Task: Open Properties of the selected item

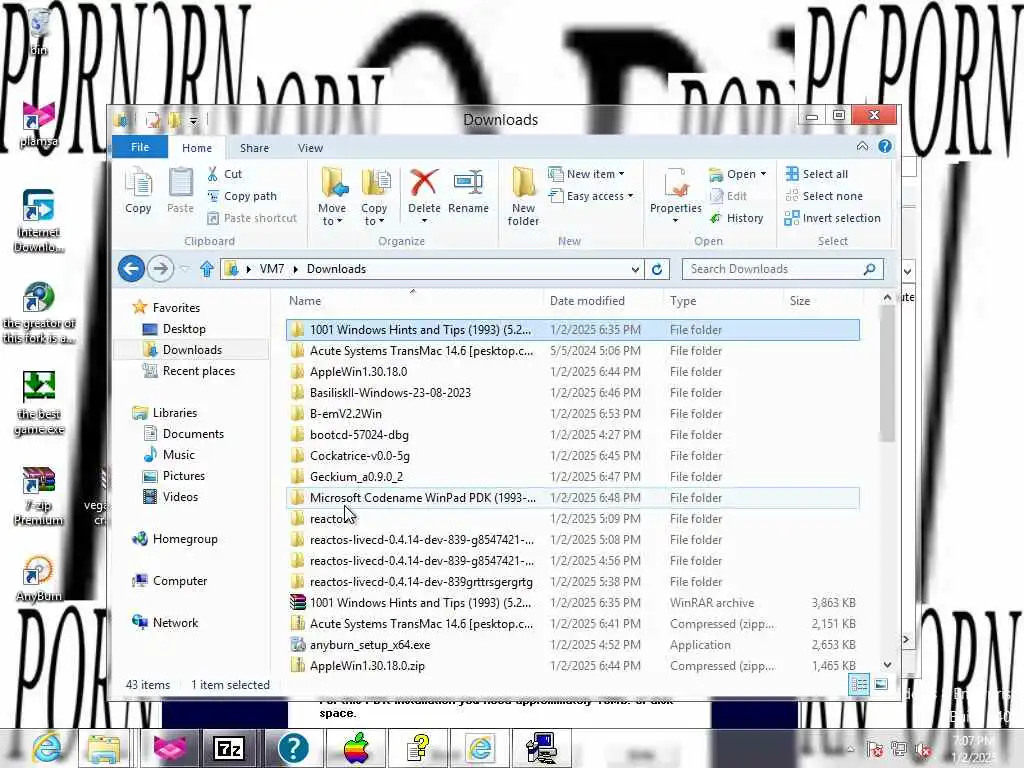Action: point(675,195)
